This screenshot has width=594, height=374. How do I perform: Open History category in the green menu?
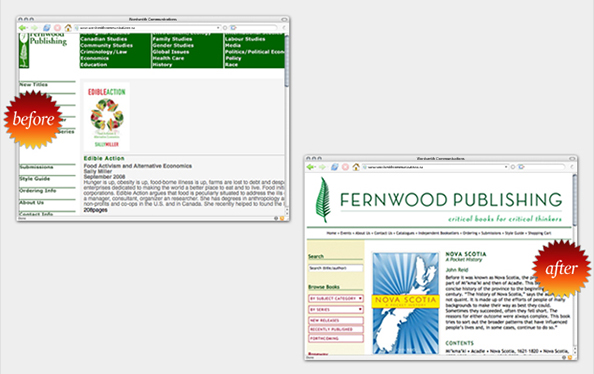162,65
